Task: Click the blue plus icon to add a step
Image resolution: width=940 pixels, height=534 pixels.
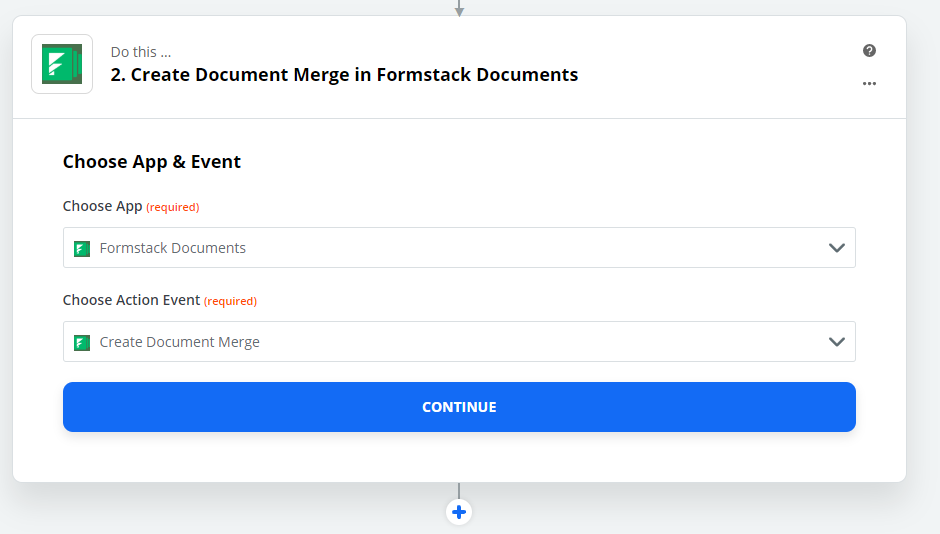Action: pyautogui.click(x=459, y=512)
